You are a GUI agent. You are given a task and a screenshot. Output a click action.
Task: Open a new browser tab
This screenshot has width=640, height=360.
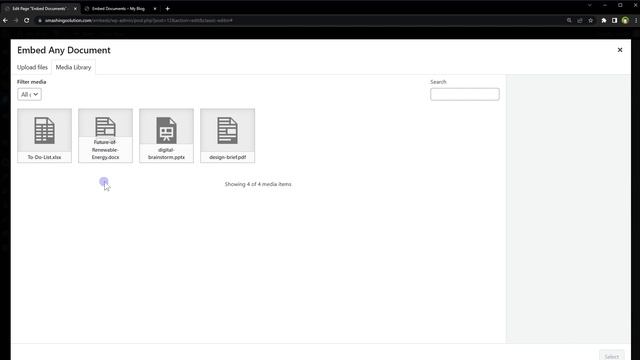coord(167,9)
